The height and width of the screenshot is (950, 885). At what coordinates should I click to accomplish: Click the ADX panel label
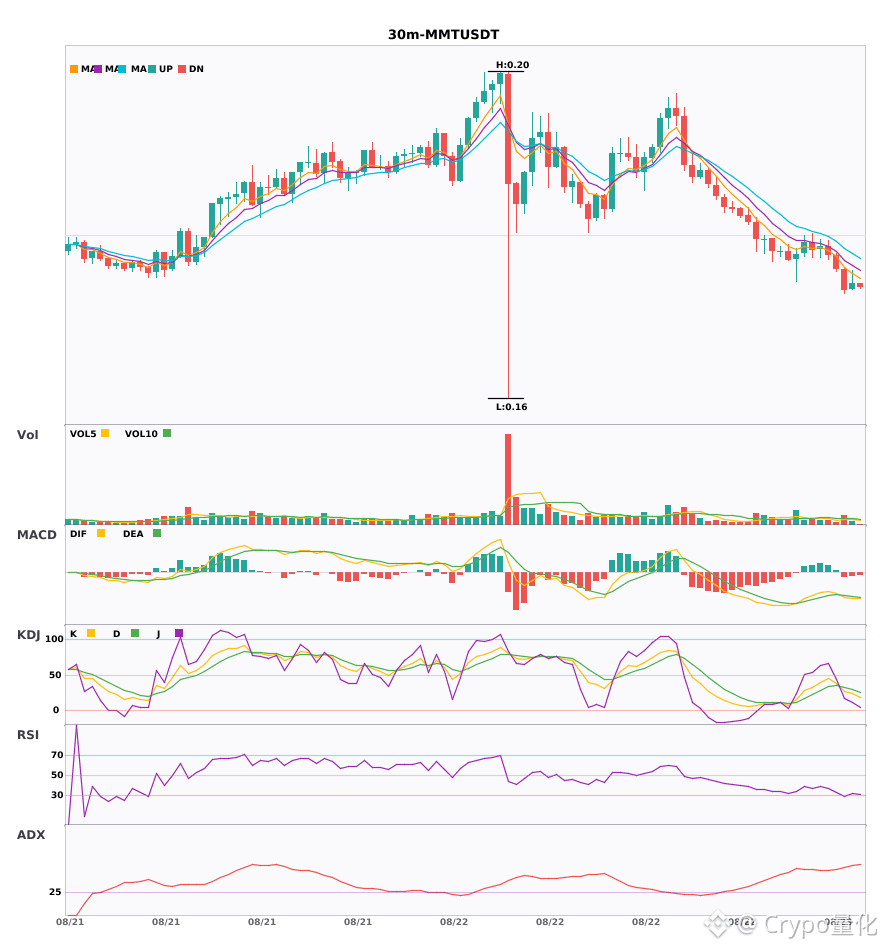coord(31,835)
